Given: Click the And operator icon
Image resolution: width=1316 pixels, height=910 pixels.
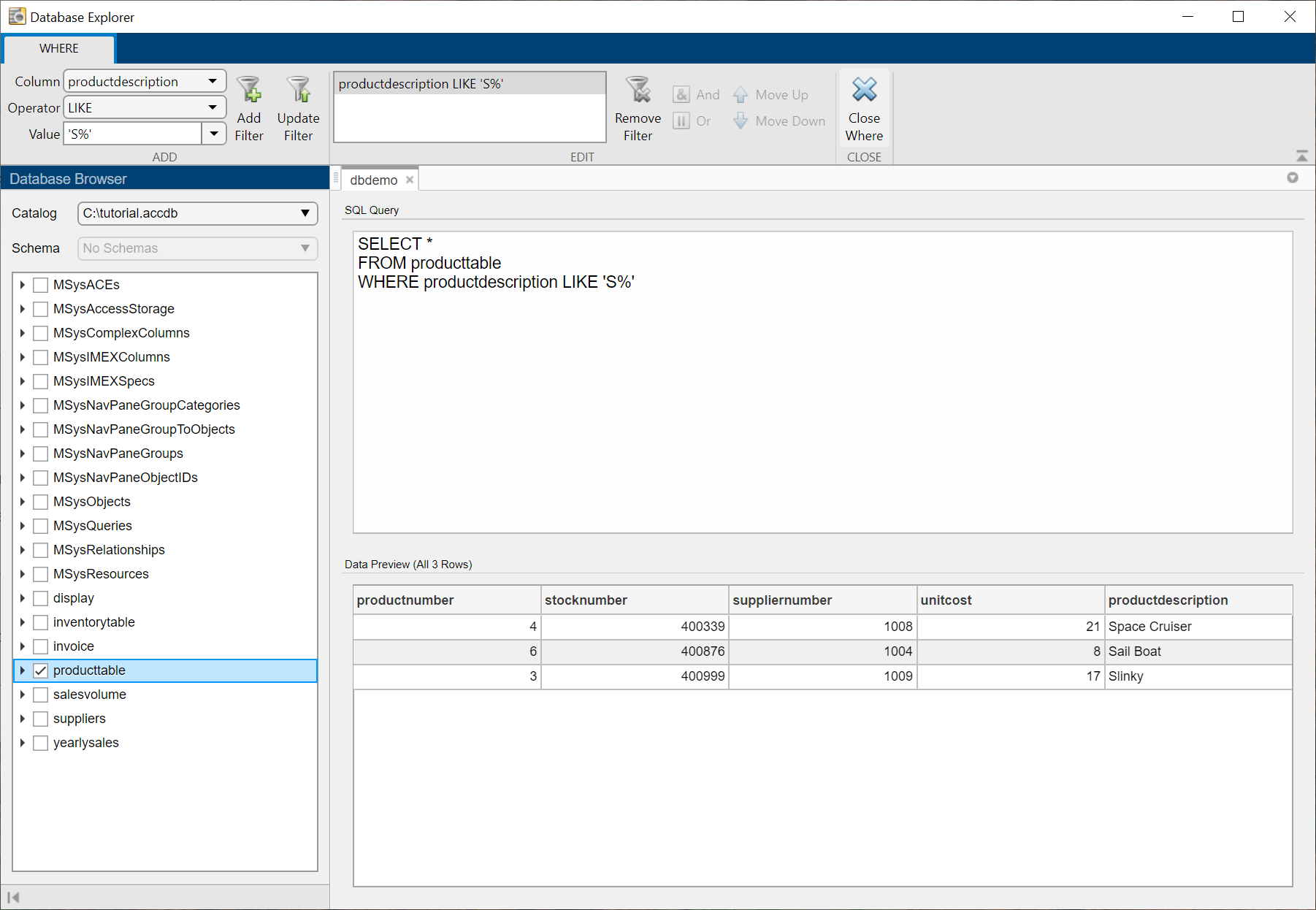Looking at the screenshot, I should (x=681, y=95).
